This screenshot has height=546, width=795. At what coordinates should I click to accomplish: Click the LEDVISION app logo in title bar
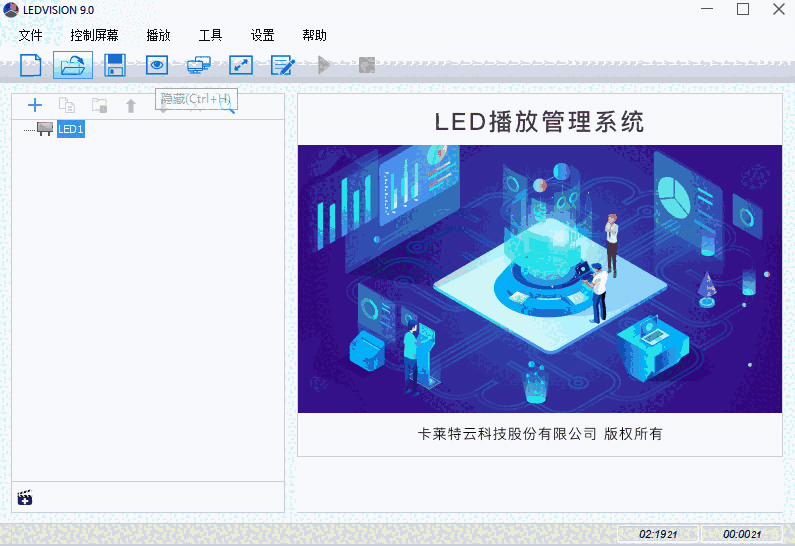[x=11, y=10]
